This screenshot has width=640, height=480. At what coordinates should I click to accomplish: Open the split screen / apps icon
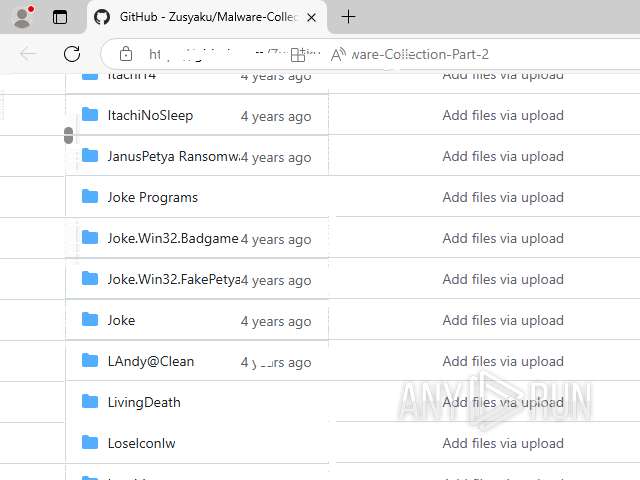tap(298, 55)
